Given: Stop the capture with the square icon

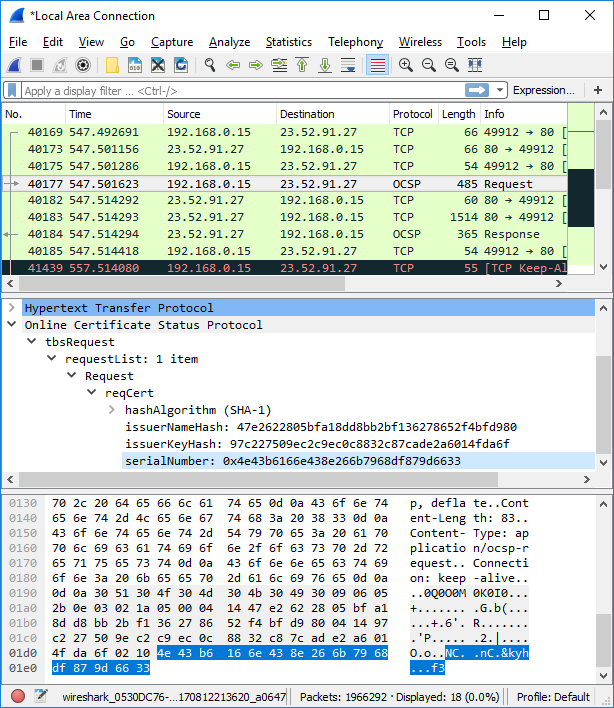Looking at the screenshot, I should point(37,65).
